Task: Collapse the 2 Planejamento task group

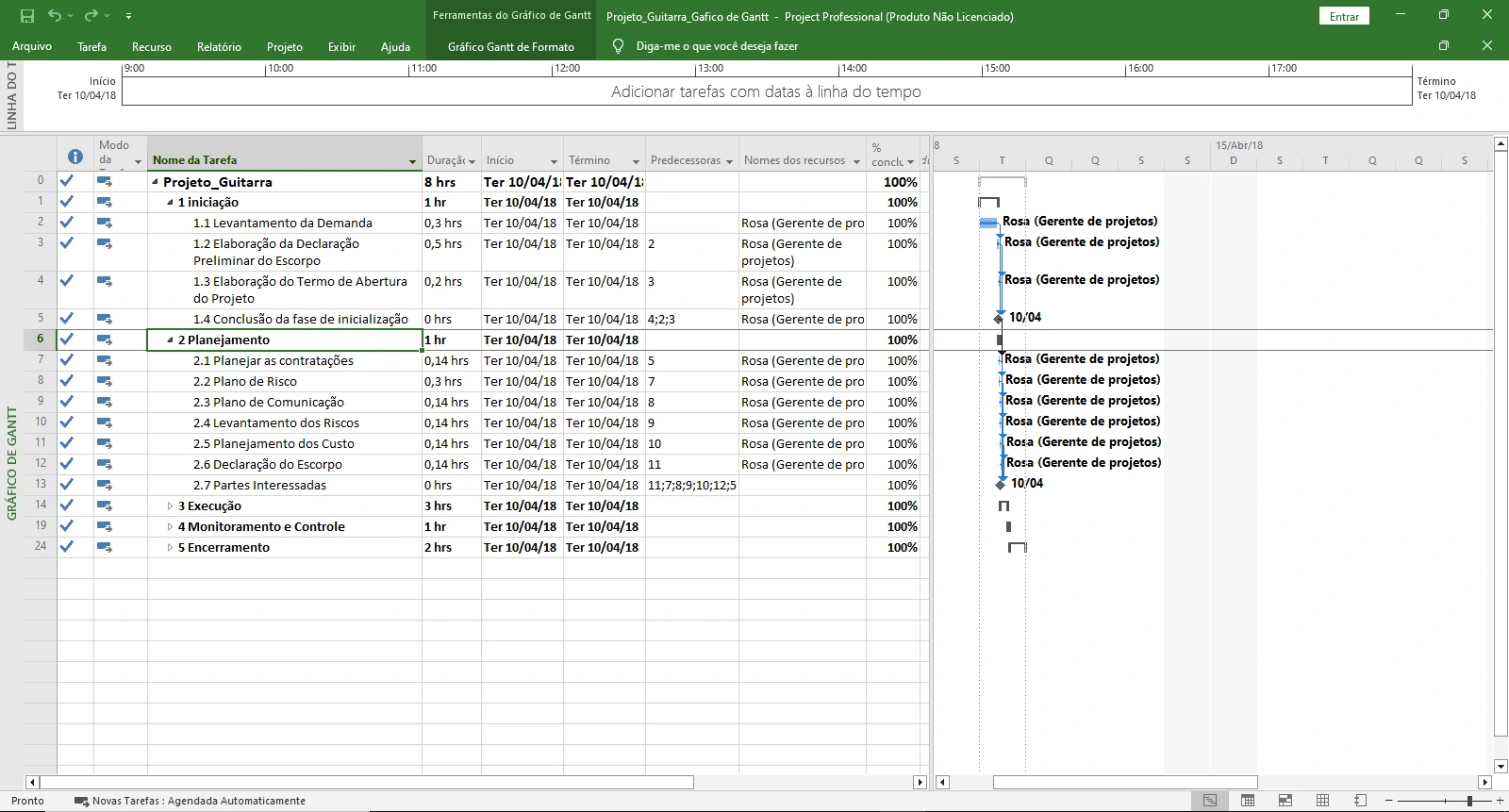Action: point(170,340)
